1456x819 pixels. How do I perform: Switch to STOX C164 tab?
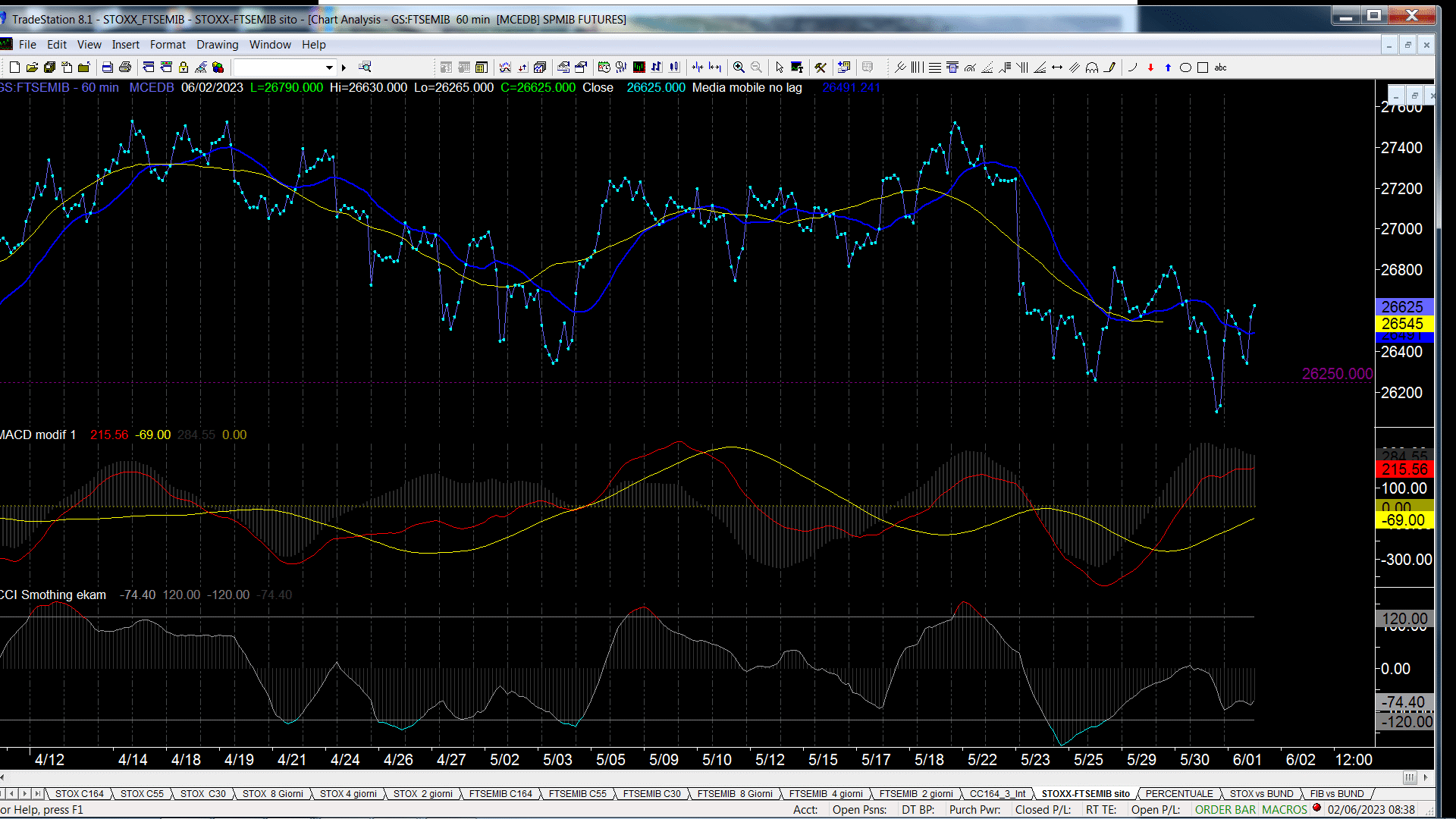click(x=80, y=794)
